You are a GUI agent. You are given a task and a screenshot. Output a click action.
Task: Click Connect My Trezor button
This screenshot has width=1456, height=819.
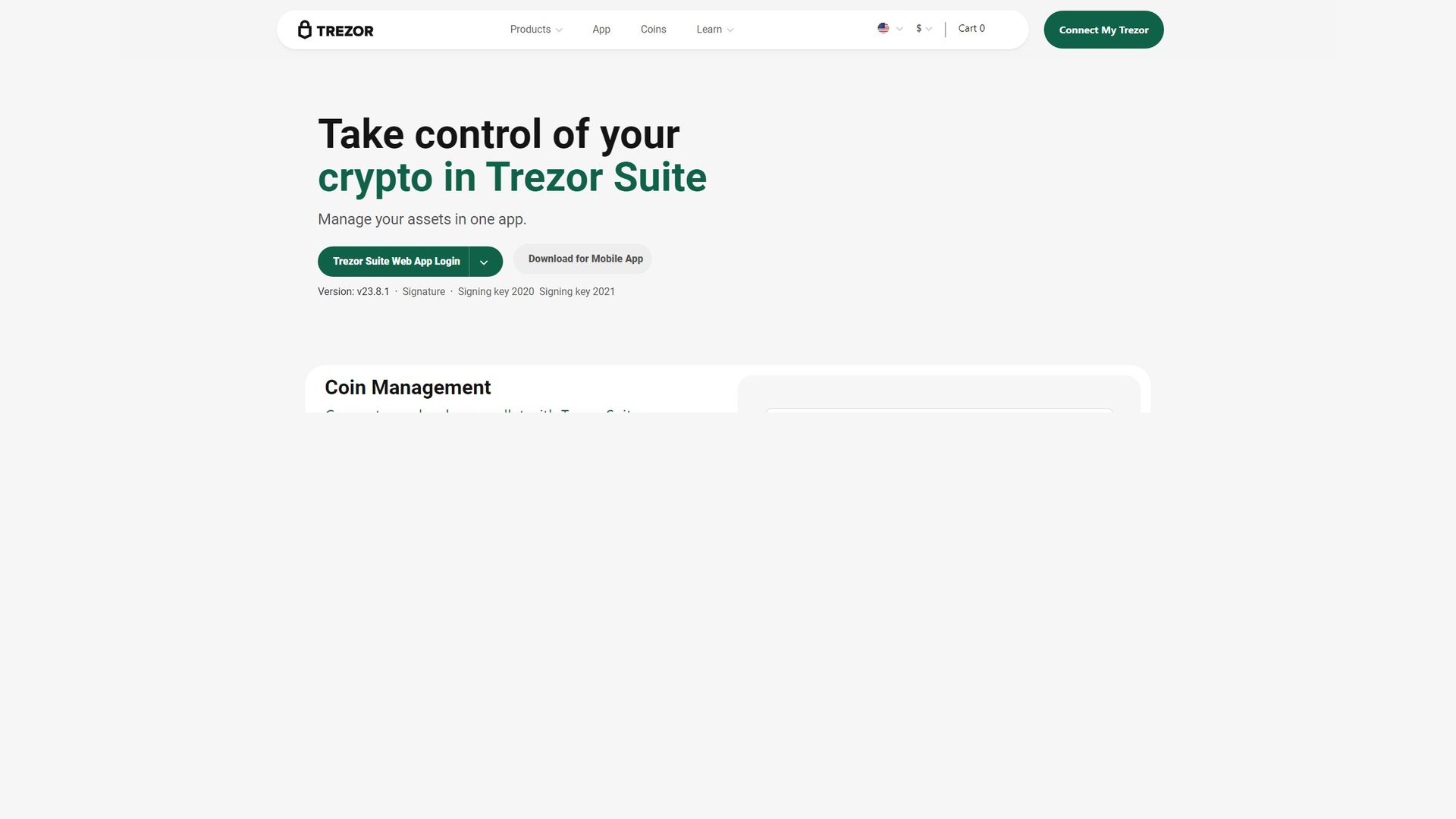click(1103, 30)
